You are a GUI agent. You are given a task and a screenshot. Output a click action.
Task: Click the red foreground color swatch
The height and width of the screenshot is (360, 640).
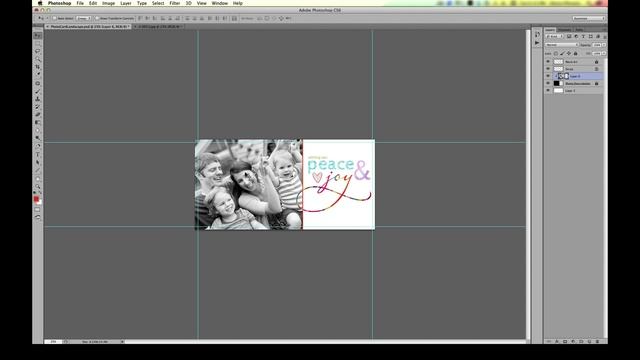36,199
